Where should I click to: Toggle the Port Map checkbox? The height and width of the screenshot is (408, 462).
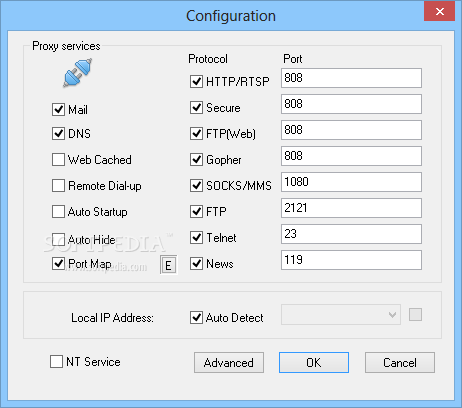58,263
